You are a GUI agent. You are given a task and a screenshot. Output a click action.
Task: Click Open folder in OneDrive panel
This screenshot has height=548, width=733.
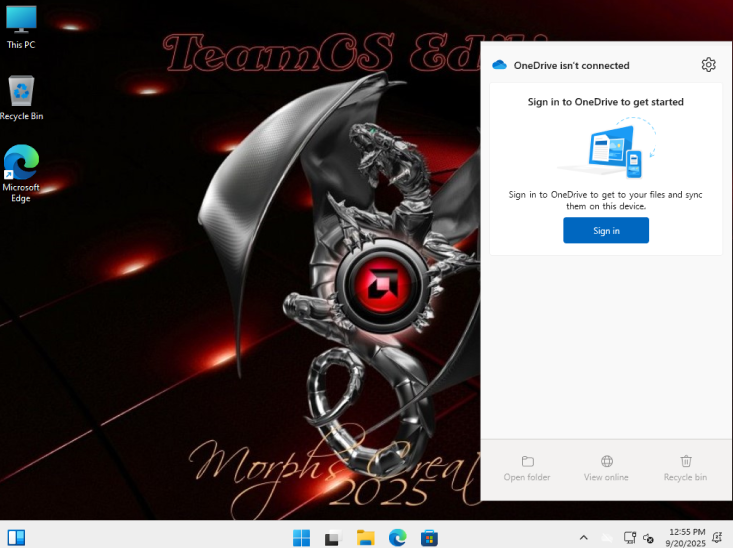[527, 469]
